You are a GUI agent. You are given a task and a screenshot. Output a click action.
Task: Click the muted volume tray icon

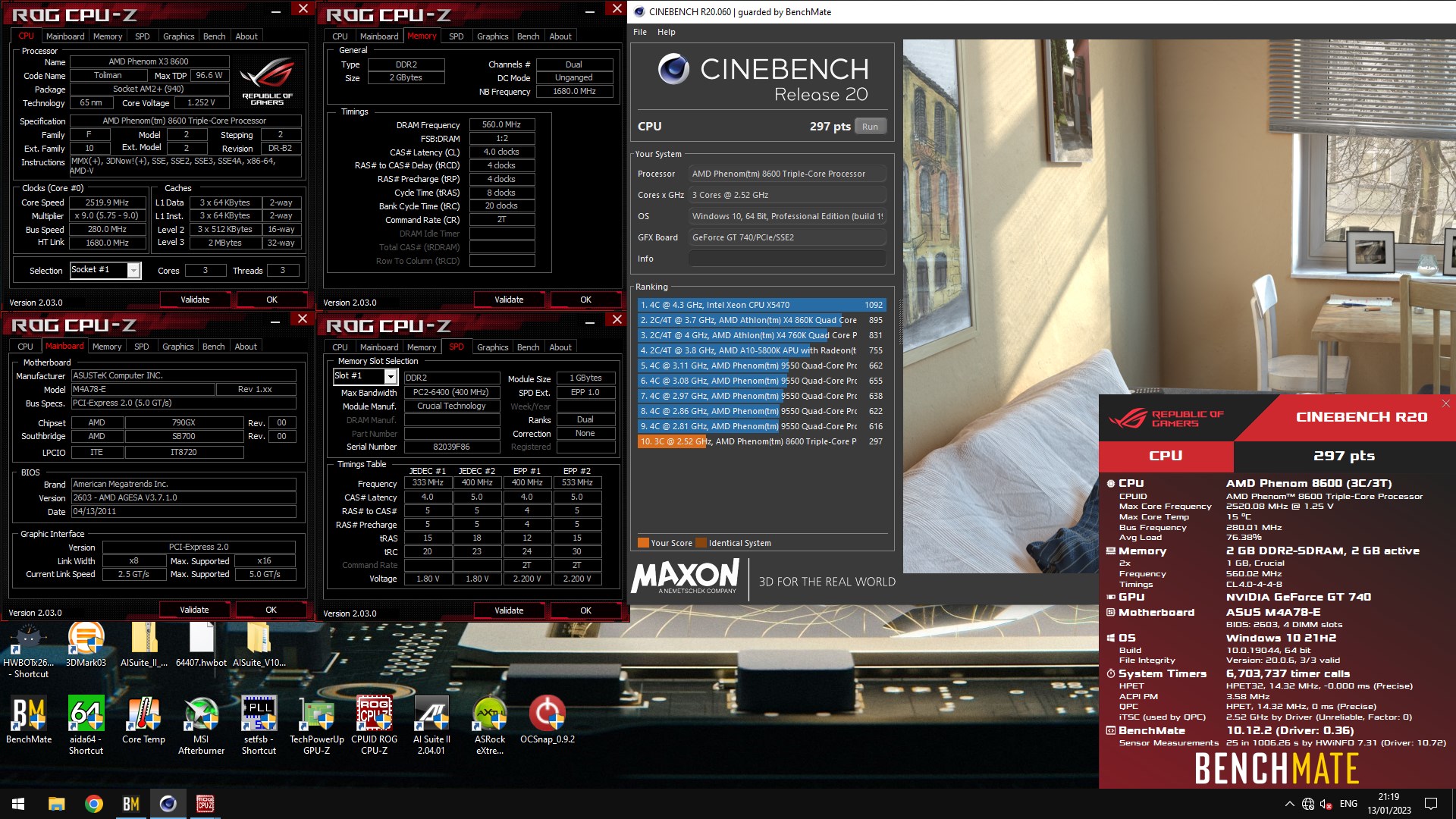click(1326, 804)
